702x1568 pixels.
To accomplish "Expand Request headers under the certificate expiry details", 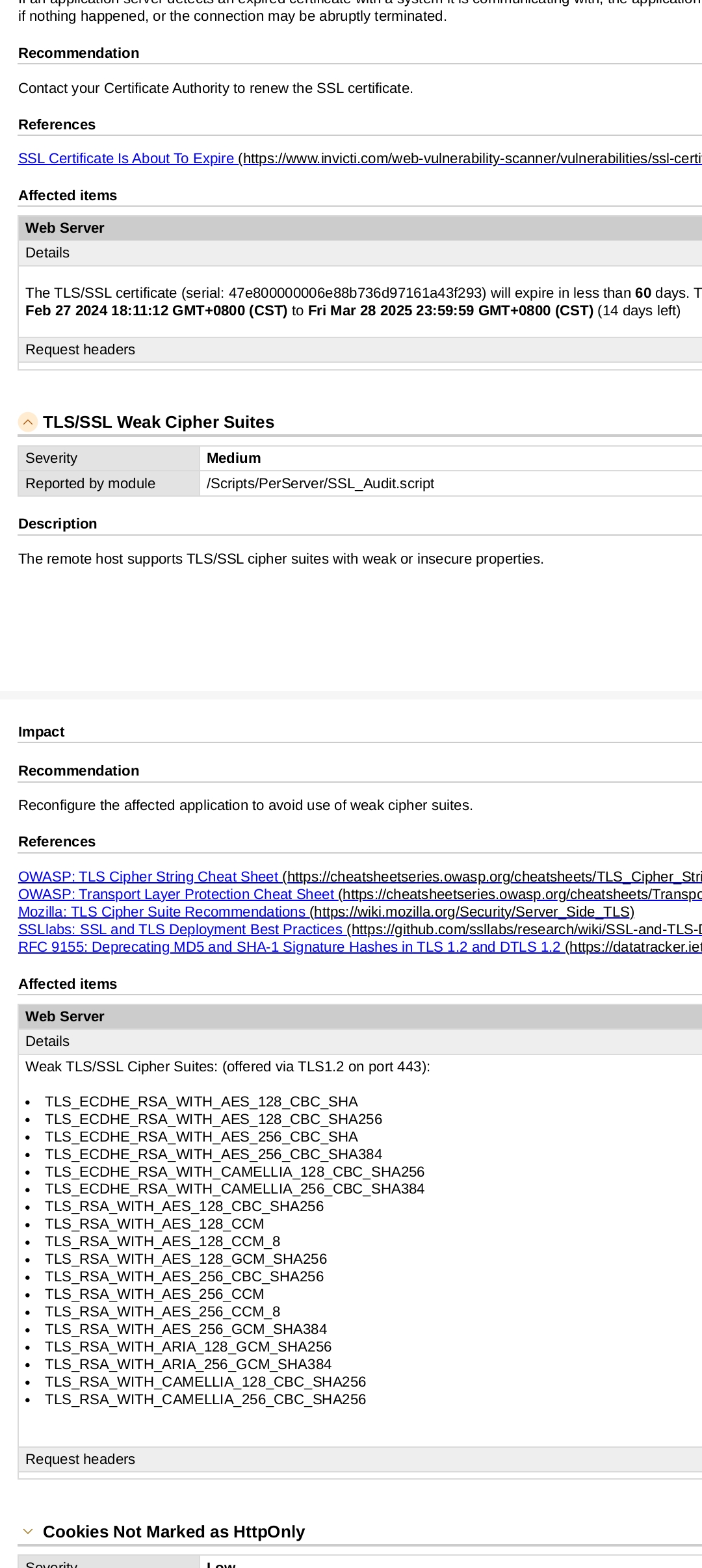I will click(81, 350).
